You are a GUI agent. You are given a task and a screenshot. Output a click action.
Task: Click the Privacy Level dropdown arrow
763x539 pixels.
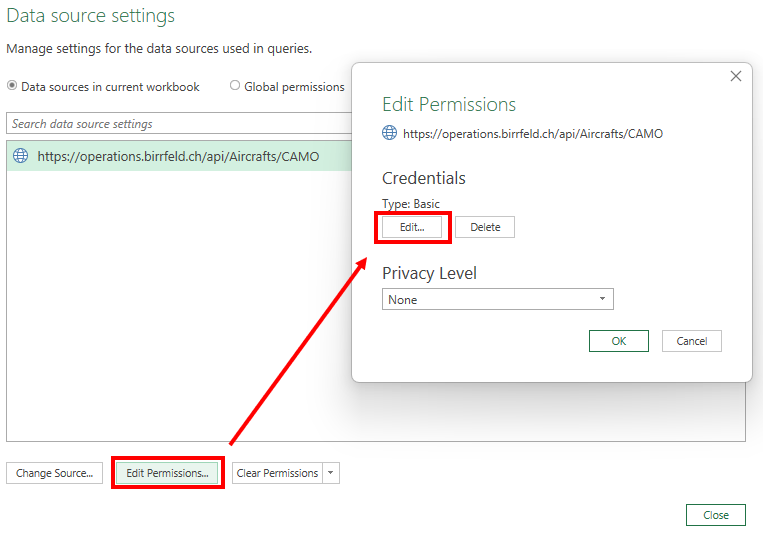tap(602, 299)
